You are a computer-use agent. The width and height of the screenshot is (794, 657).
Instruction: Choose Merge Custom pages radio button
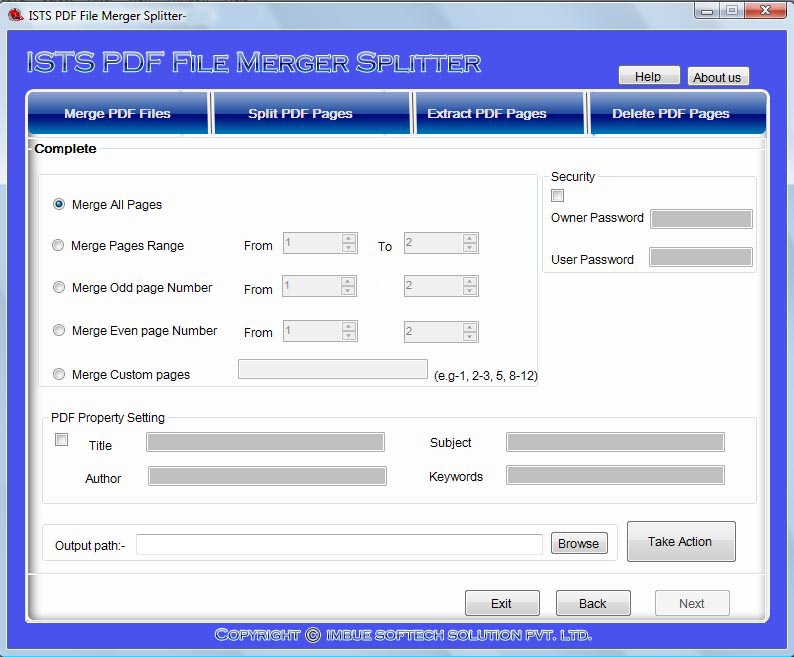coord(59,374)
